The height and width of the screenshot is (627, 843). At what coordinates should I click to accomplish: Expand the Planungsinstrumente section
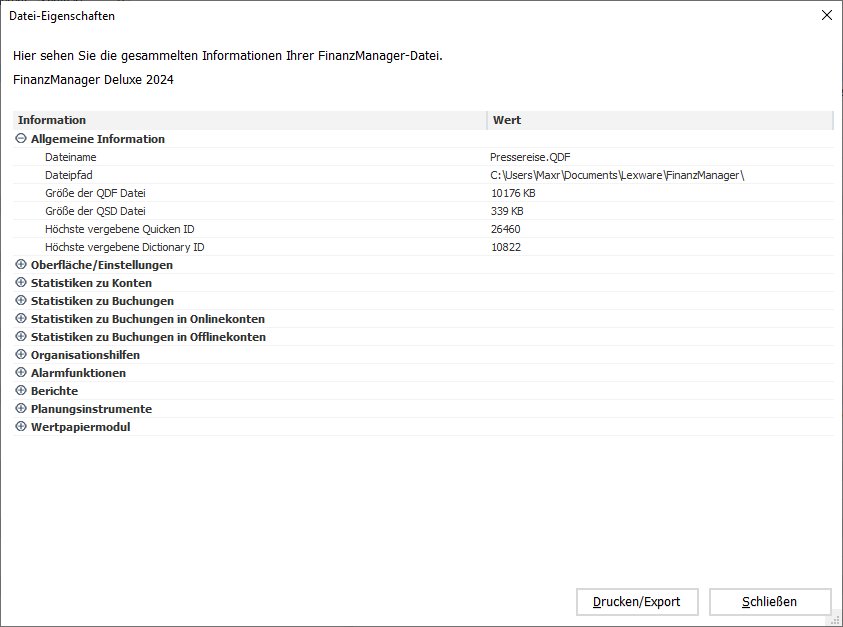22,409
